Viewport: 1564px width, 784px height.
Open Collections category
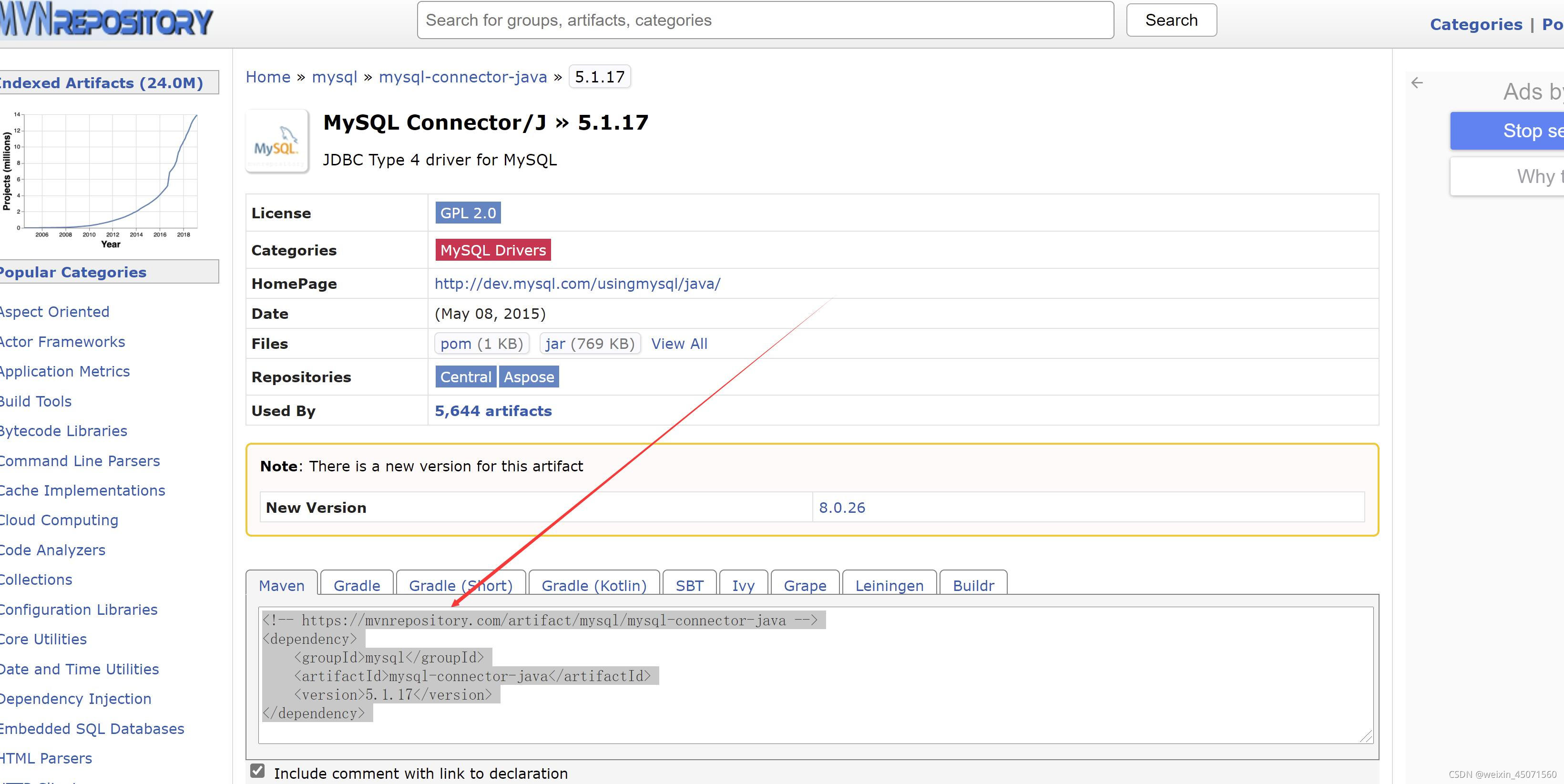(36, 580)
